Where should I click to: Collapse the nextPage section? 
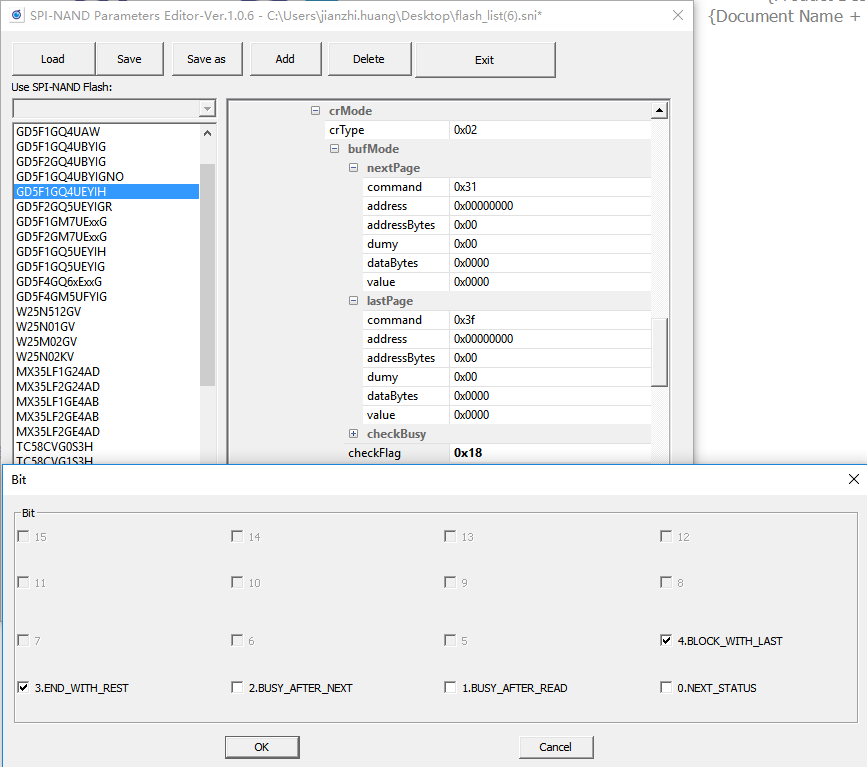(x=354, y=168)
